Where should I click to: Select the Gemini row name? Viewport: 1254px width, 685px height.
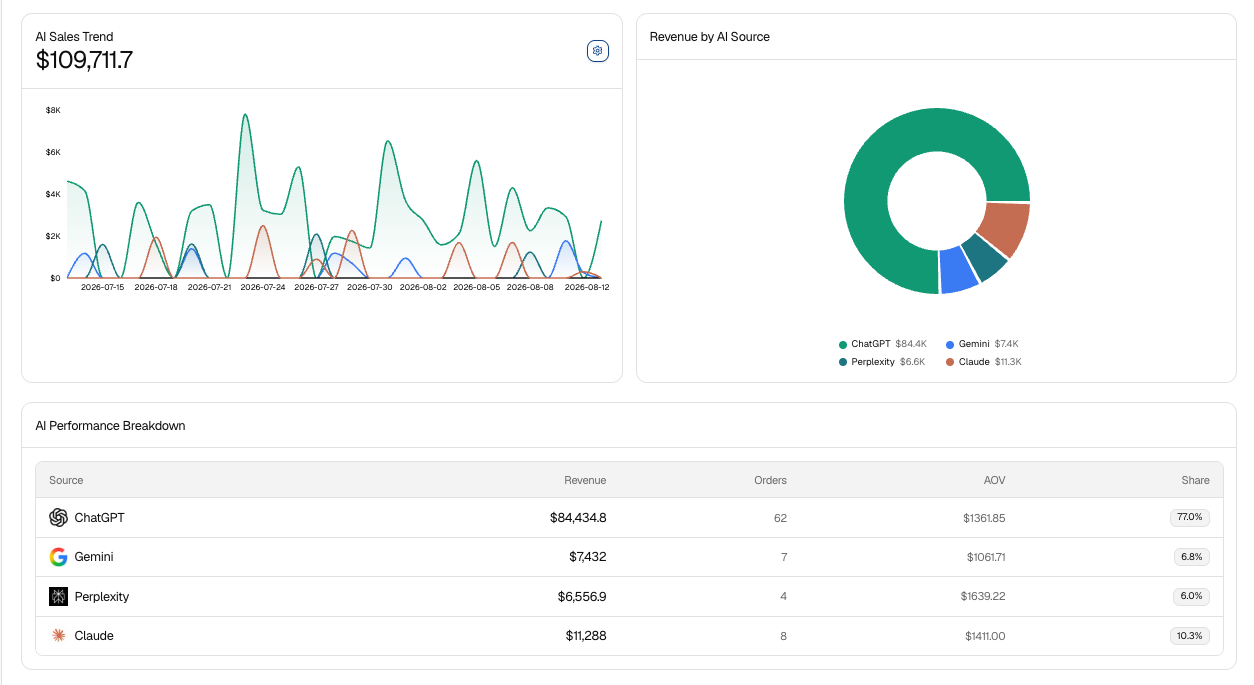click(x=94, y=557)
